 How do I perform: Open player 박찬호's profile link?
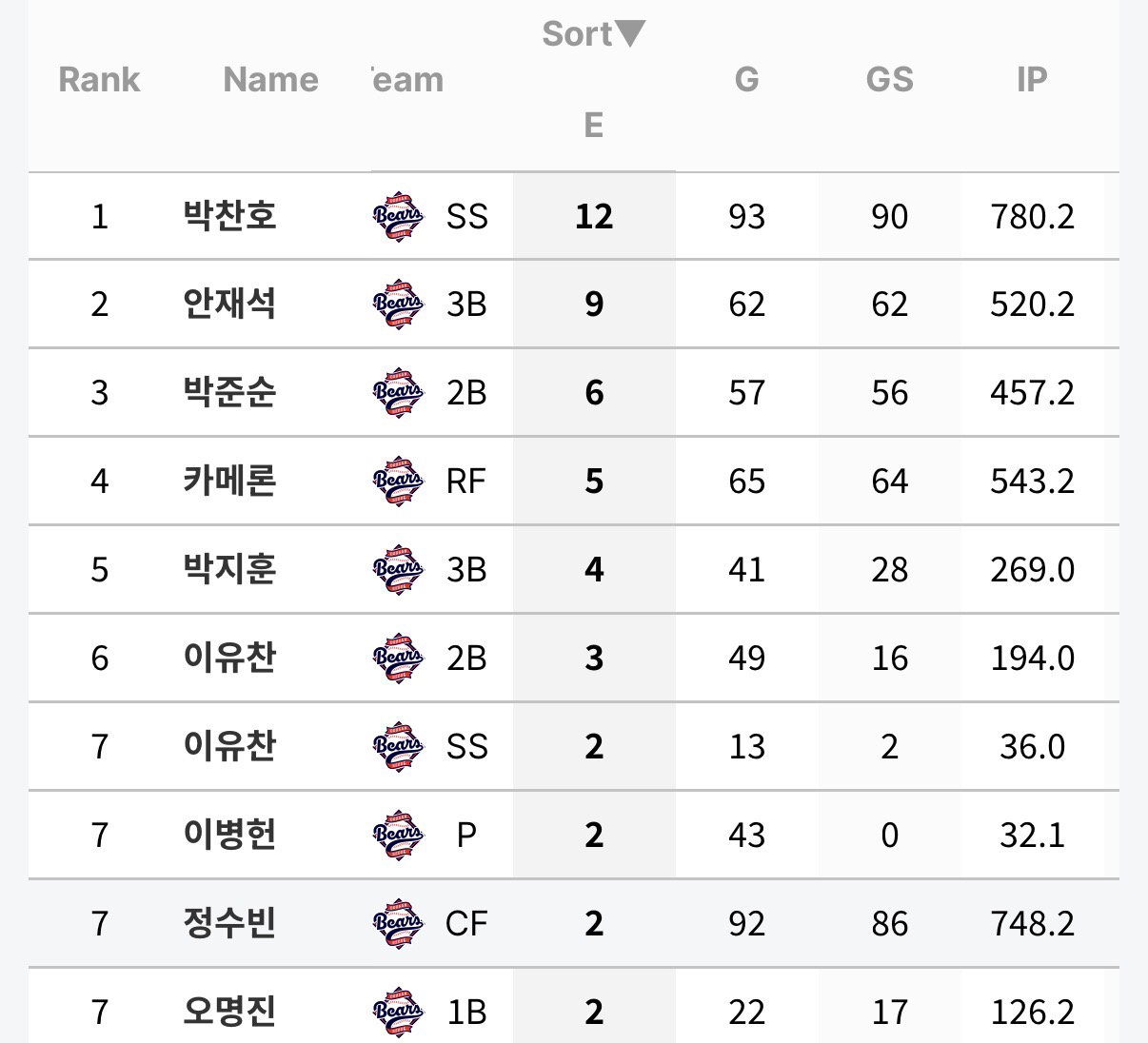pos(230,216)
